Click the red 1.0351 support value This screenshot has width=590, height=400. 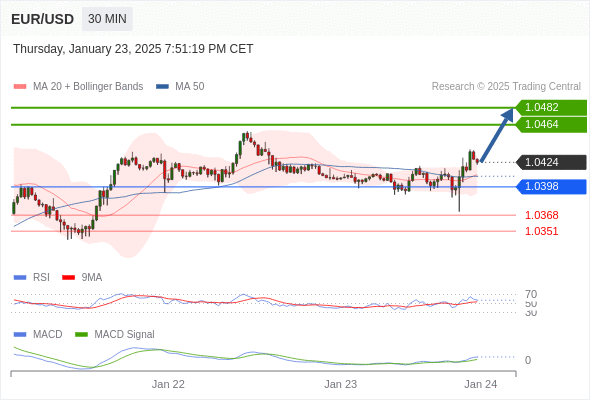click(541, 231)
